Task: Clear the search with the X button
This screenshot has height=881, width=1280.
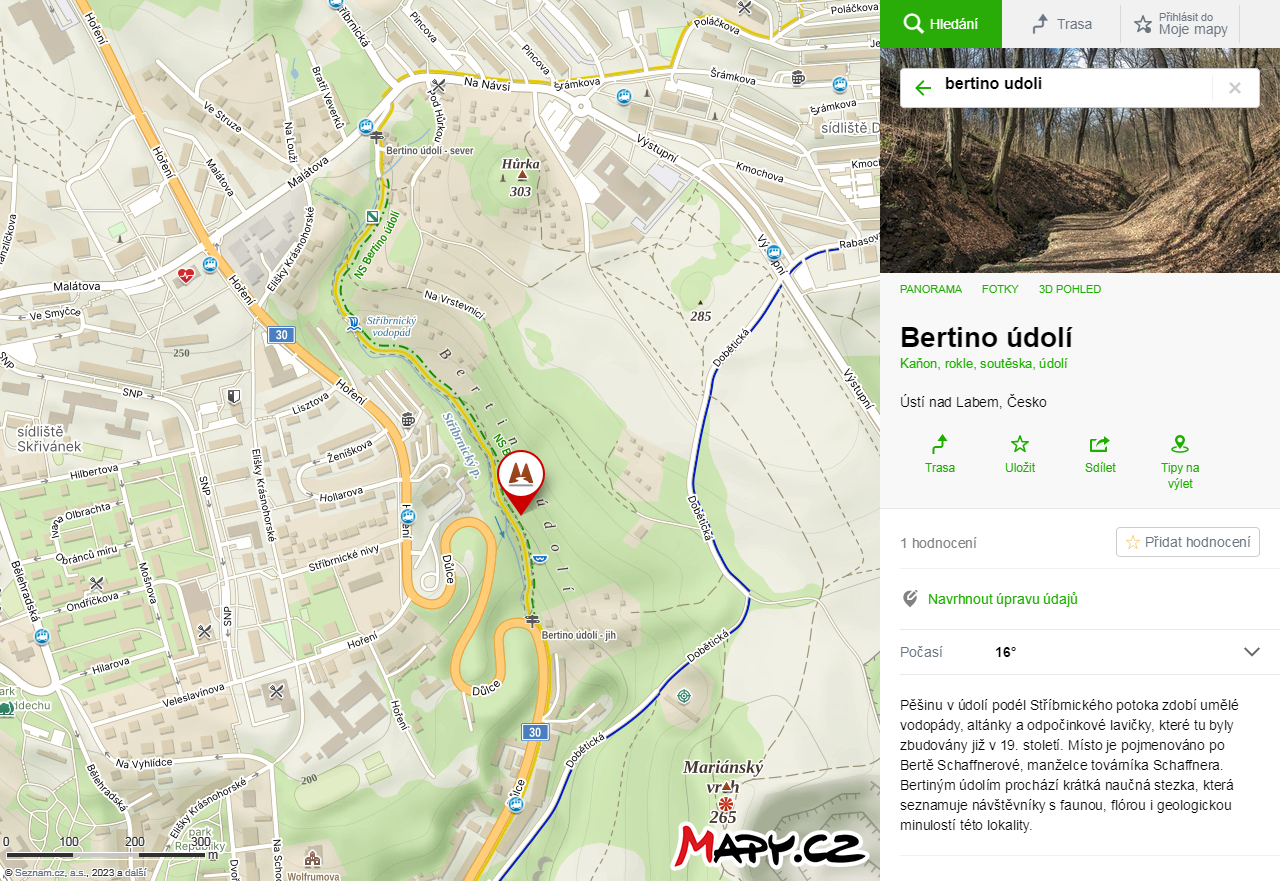Action: (x=1235, y=88)
